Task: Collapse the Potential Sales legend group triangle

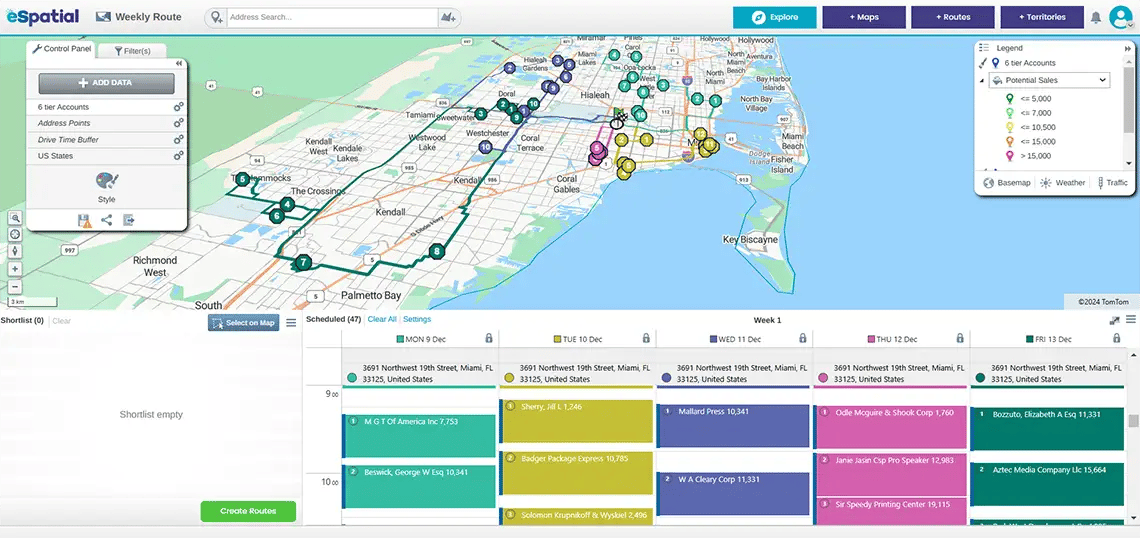Action: [982, 81]
